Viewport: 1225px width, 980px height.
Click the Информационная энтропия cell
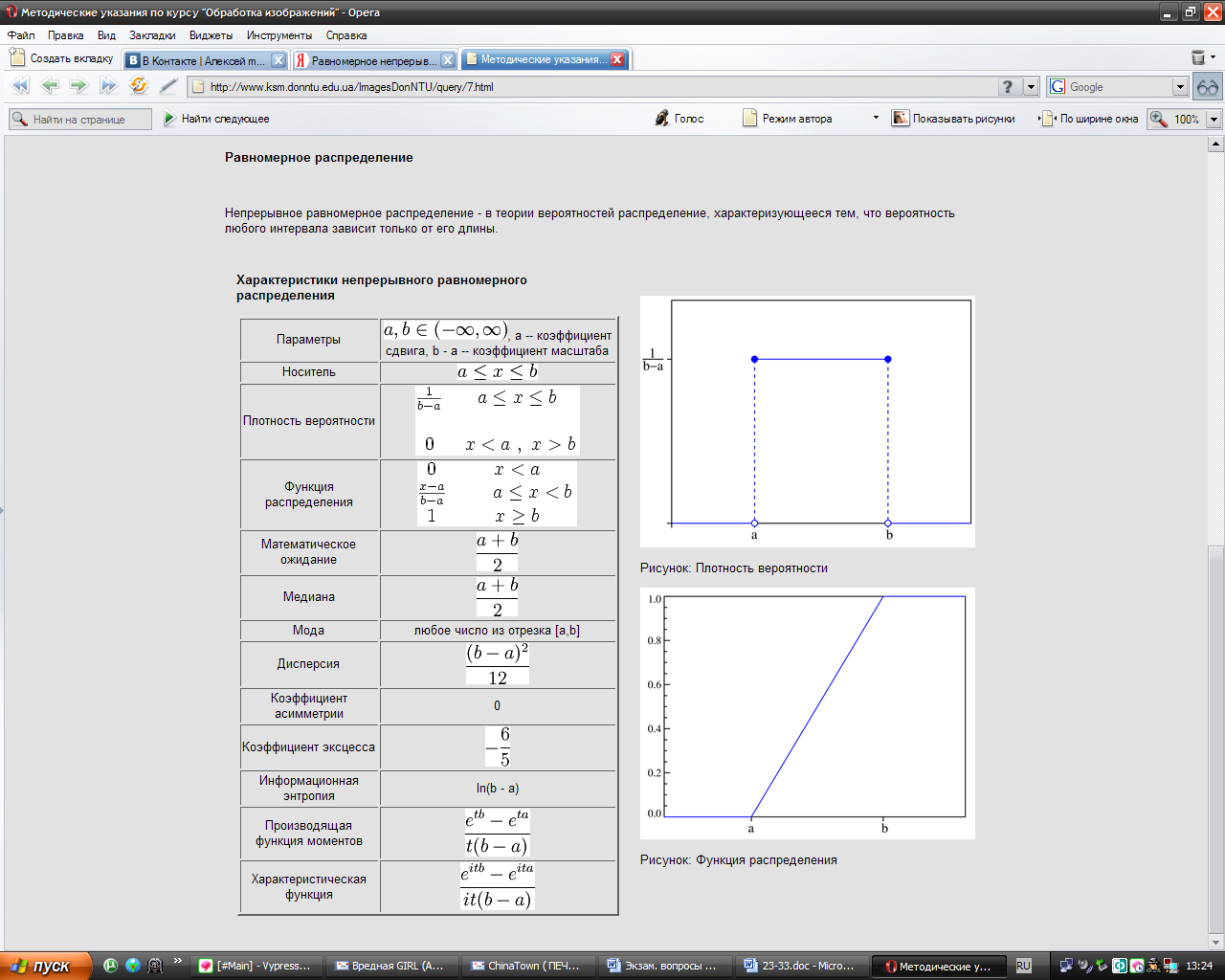(309, 788)
